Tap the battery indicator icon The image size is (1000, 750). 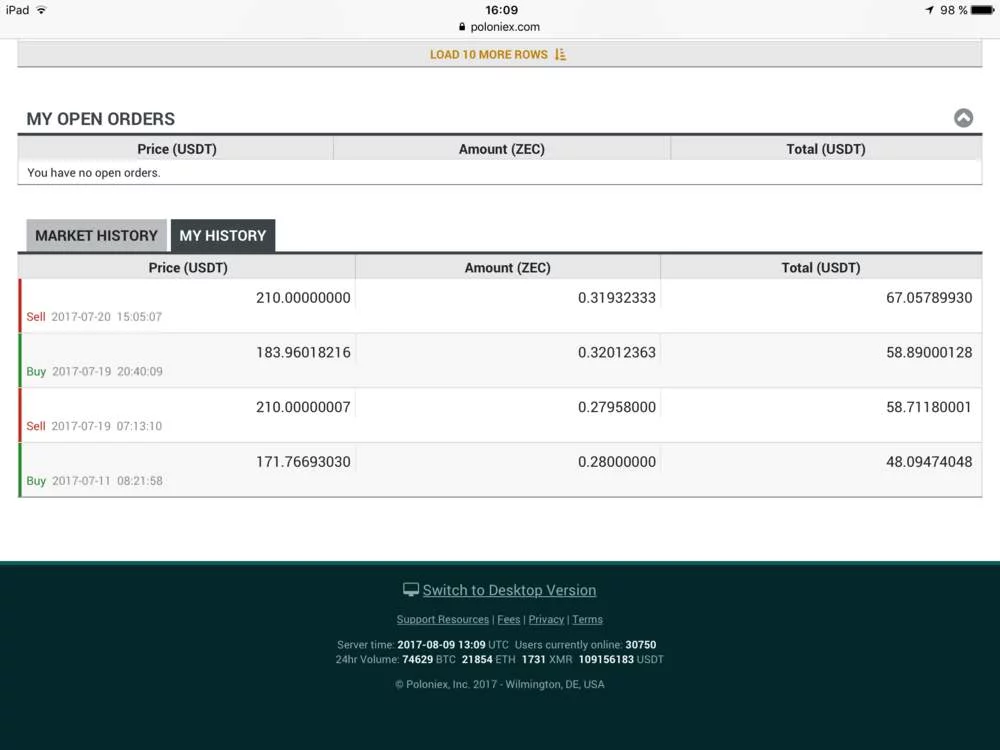click(983, 10)
